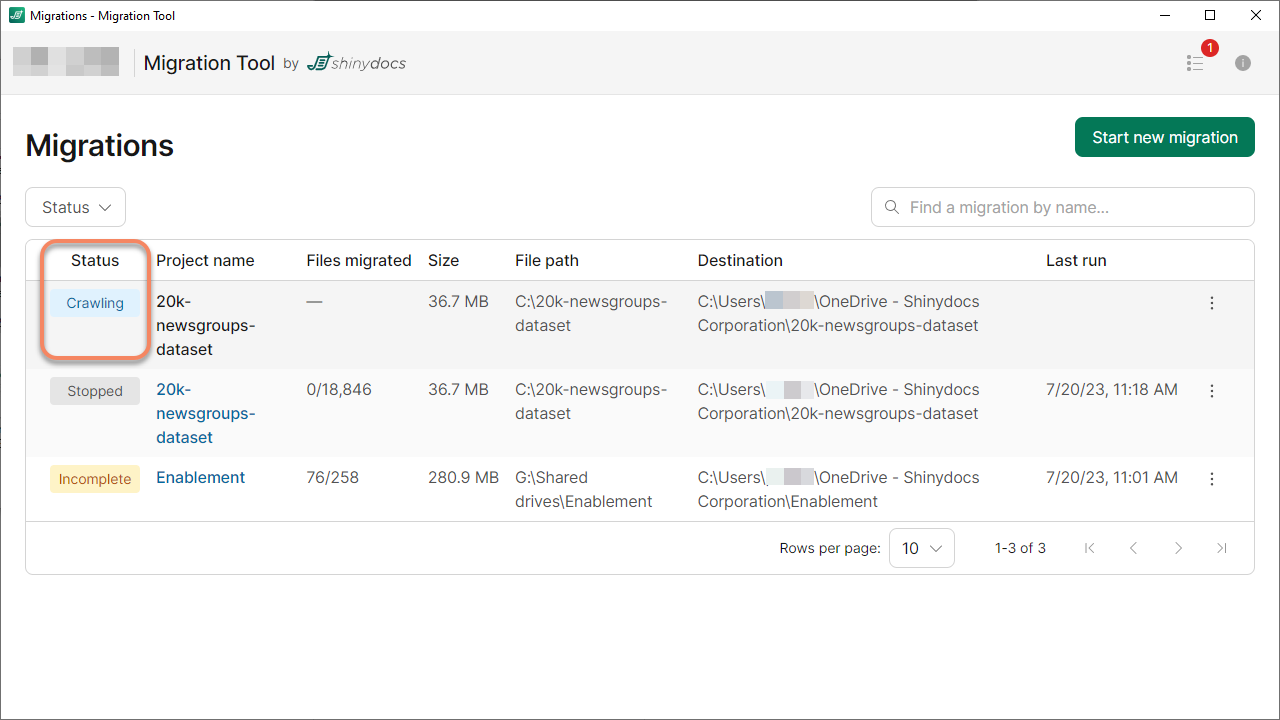Go to the next page arrow
The image size is (1280, 720).
(x=1178, y=548)
